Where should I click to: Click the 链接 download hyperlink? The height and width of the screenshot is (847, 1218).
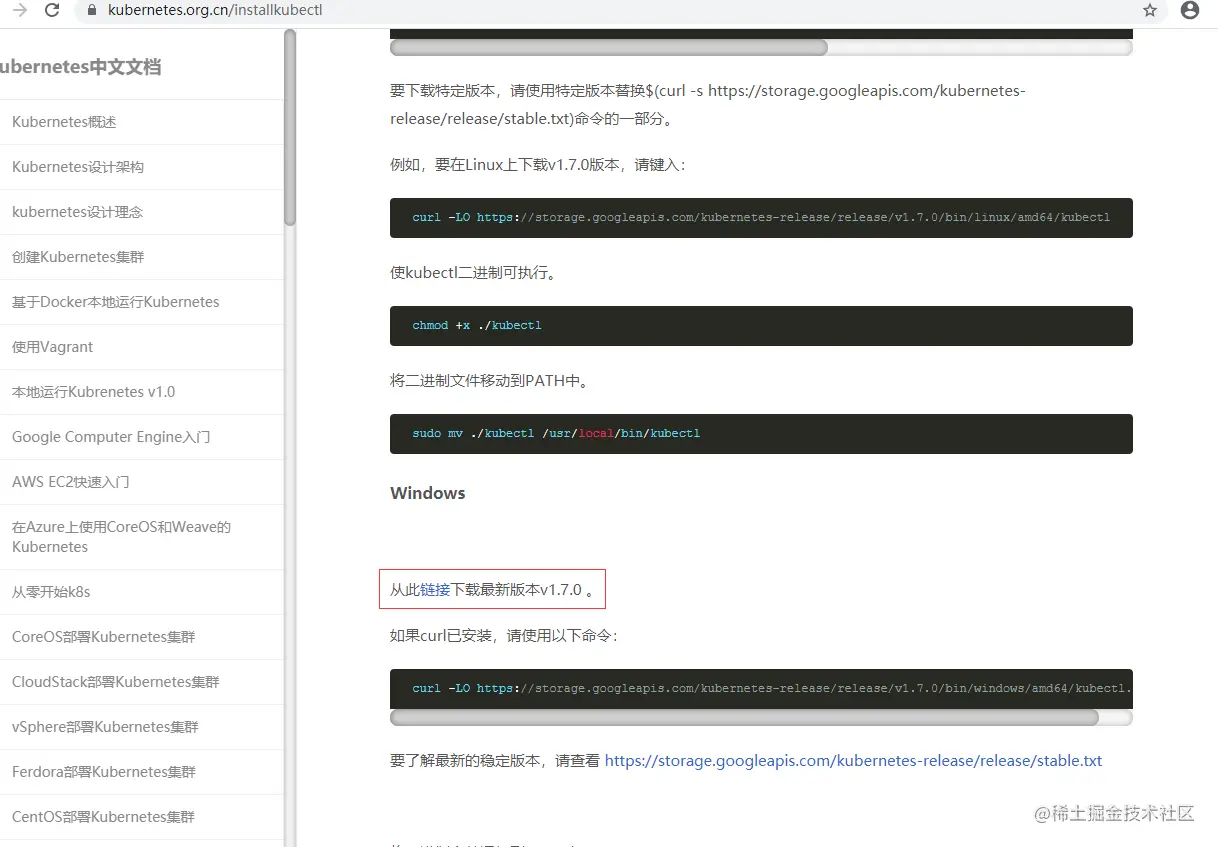(436, 590)
